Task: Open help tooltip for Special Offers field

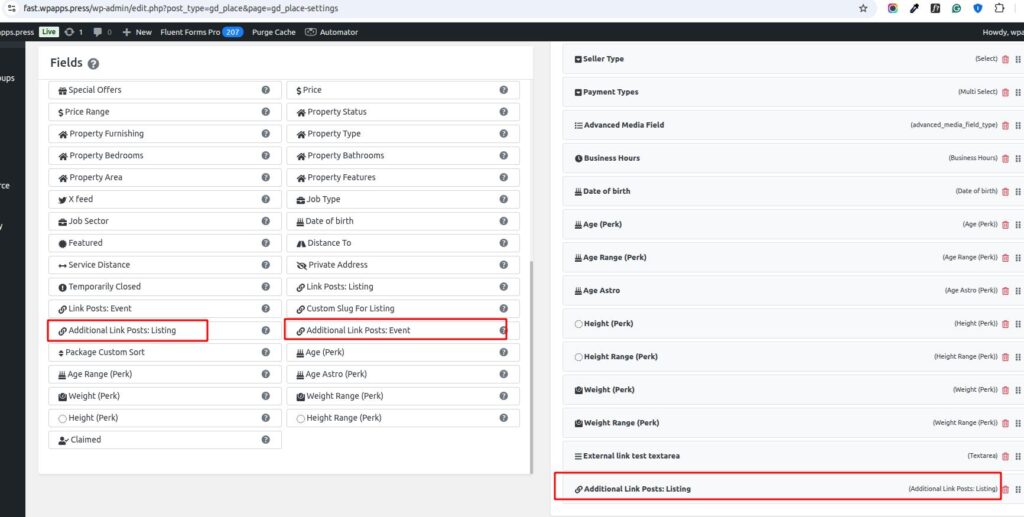Action: click(266, 90)
